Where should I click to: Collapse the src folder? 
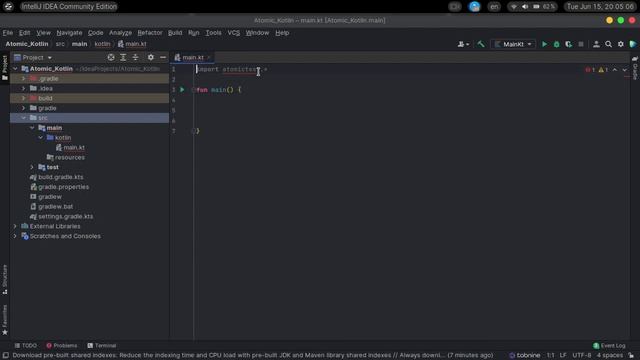coord(23,118)
